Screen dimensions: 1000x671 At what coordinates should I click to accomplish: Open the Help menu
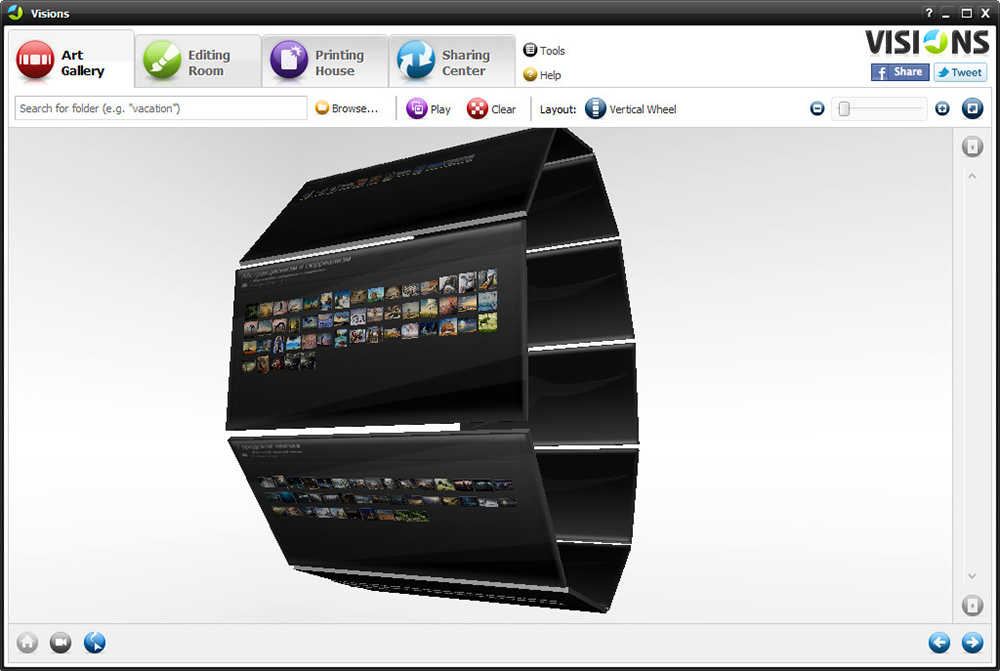coord(542,75)
